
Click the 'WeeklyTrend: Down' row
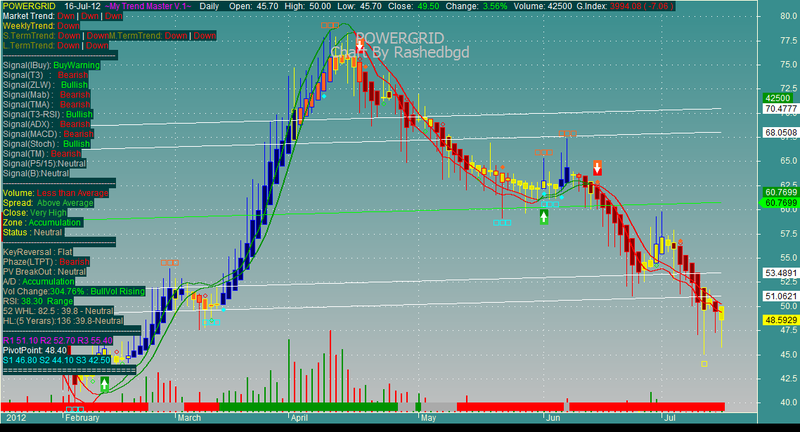click(41, 26)
